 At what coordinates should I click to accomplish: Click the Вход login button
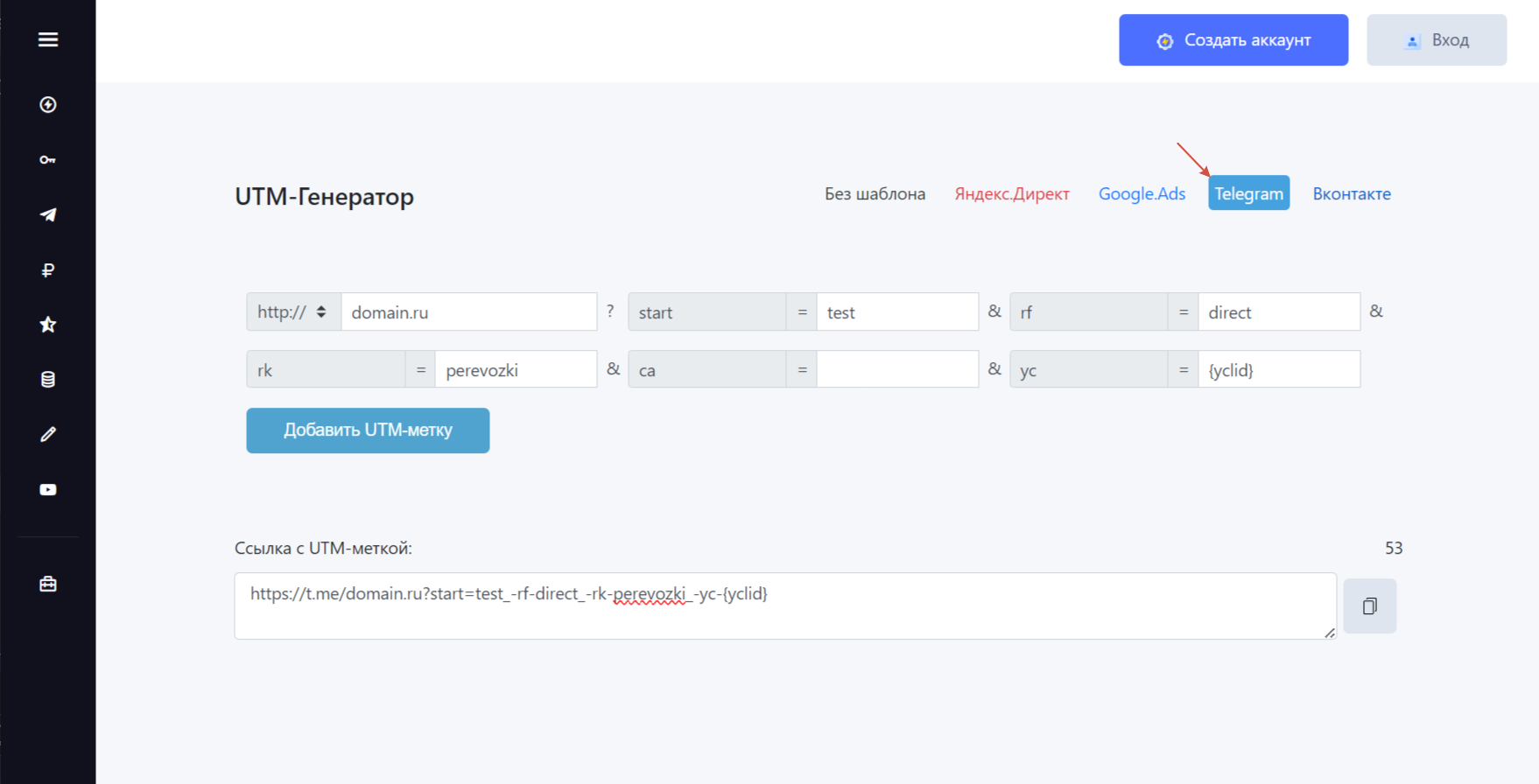1437,40
